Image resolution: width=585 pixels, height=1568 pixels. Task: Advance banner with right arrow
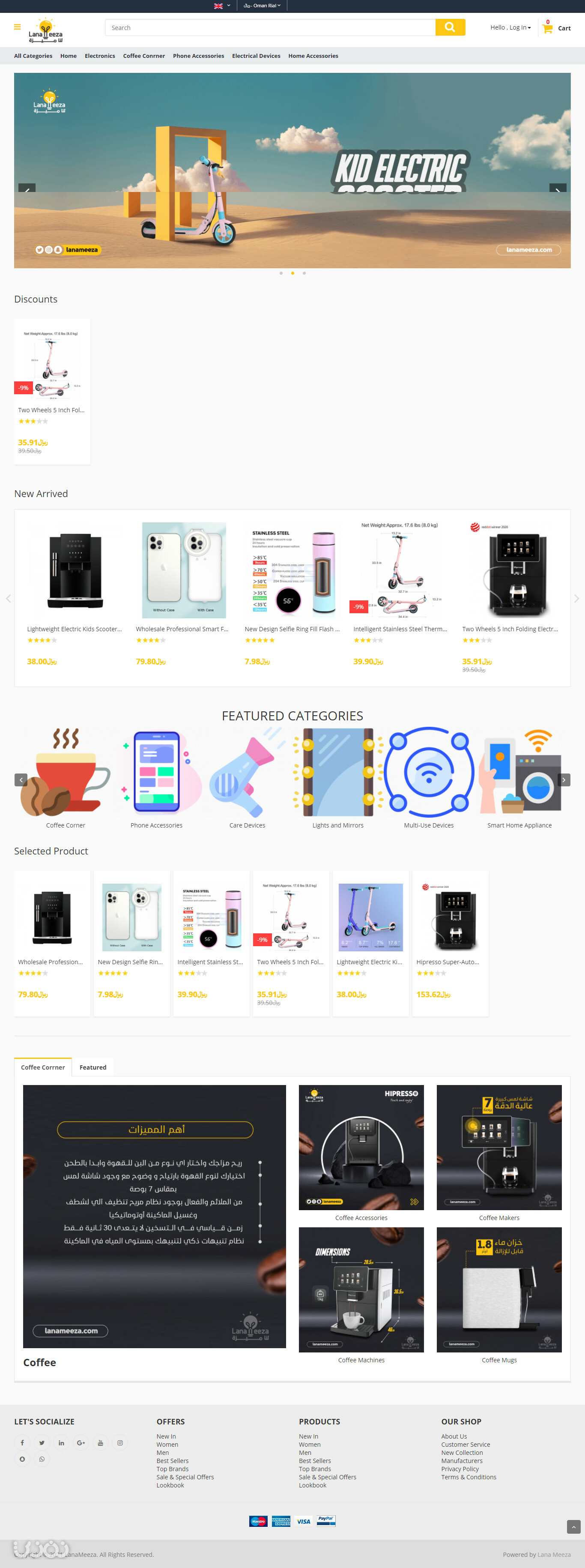pos(558,190)
